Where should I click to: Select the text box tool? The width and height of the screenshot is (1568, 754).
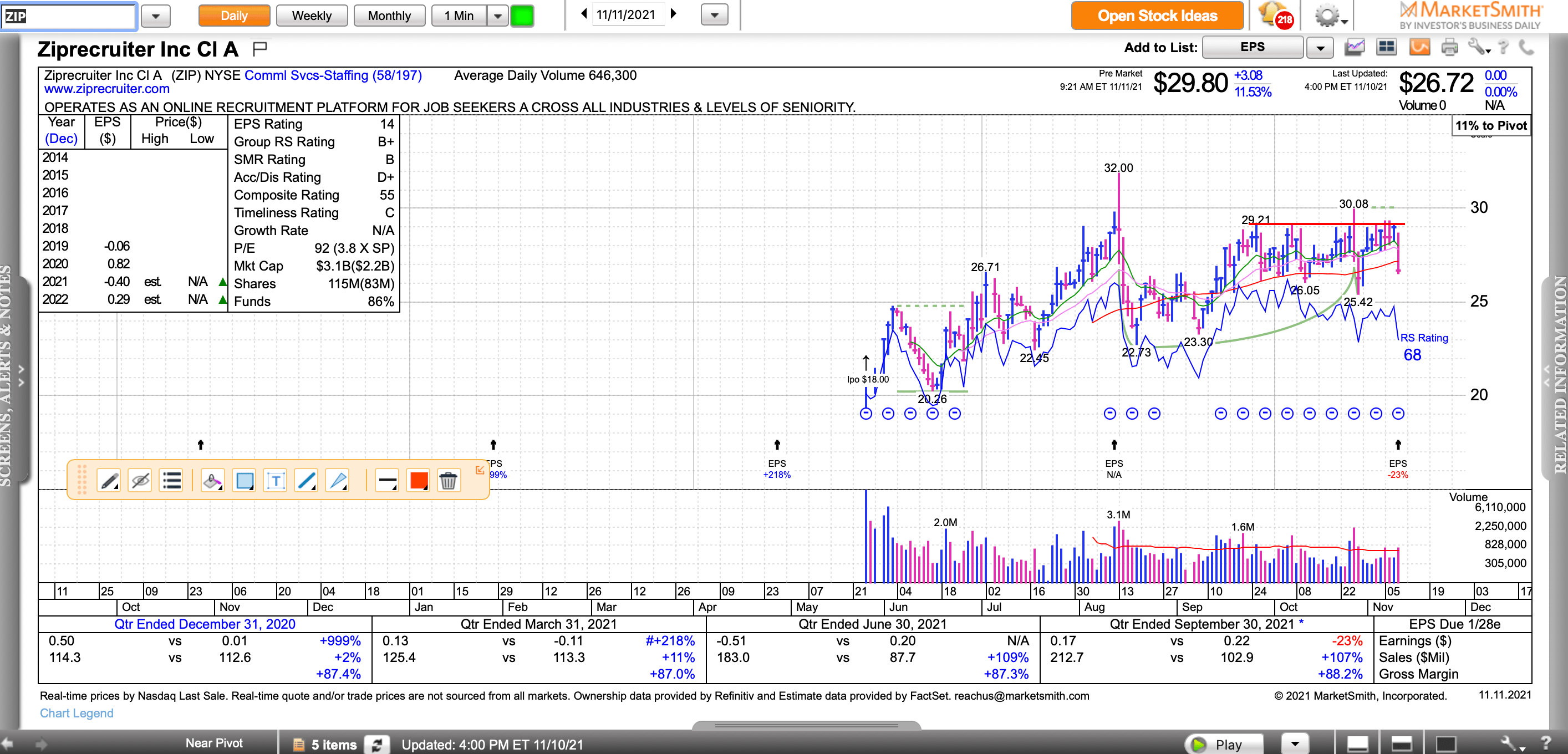pyautogui.click(x=275, y=481)
